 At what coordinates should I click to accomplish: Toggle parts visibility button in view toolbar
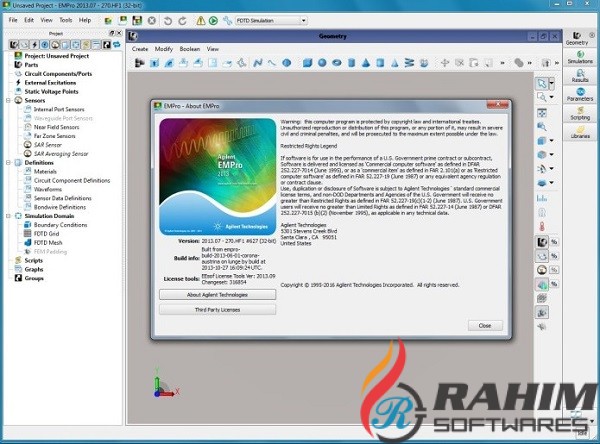pyautogui.click(x=542, y=242)
